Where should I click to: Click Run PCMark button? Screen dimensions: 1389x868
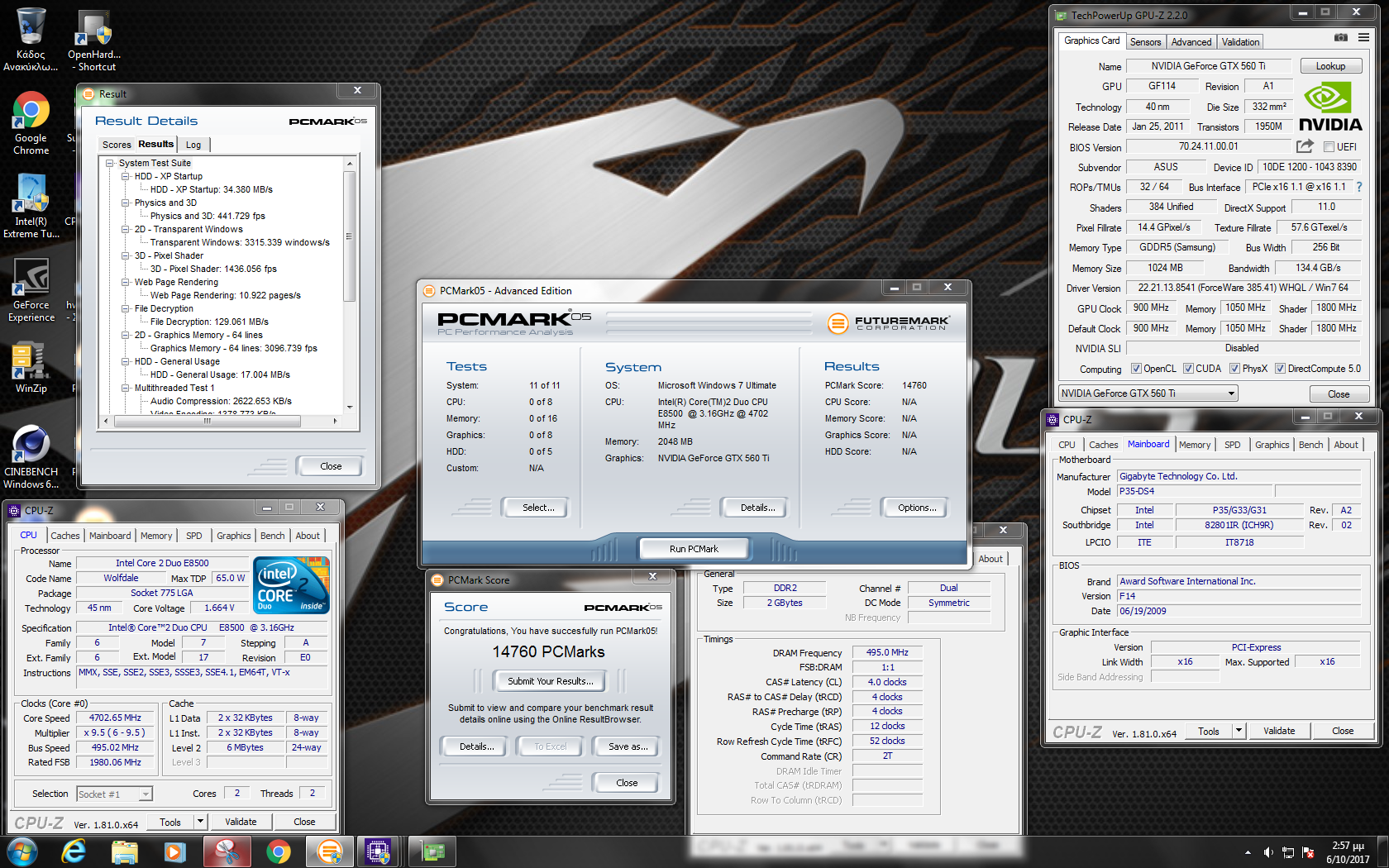[694, 549]
